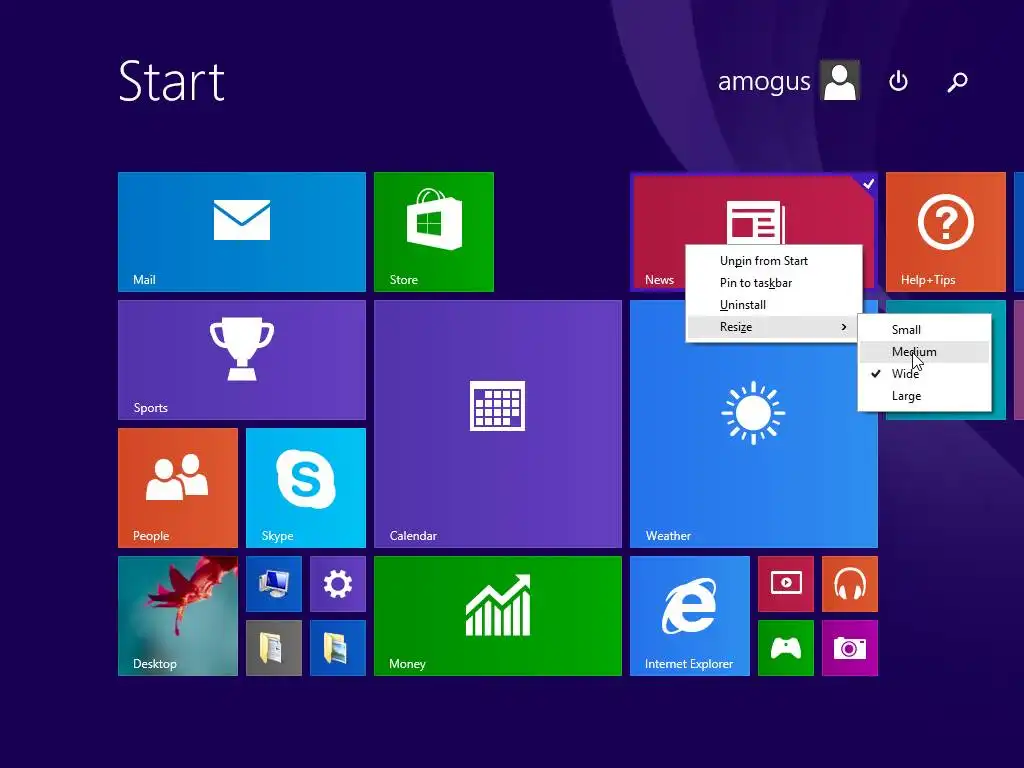Open the Weather tile
Viewport: 1024px width, 768px height.
click(x=754, y=444)
